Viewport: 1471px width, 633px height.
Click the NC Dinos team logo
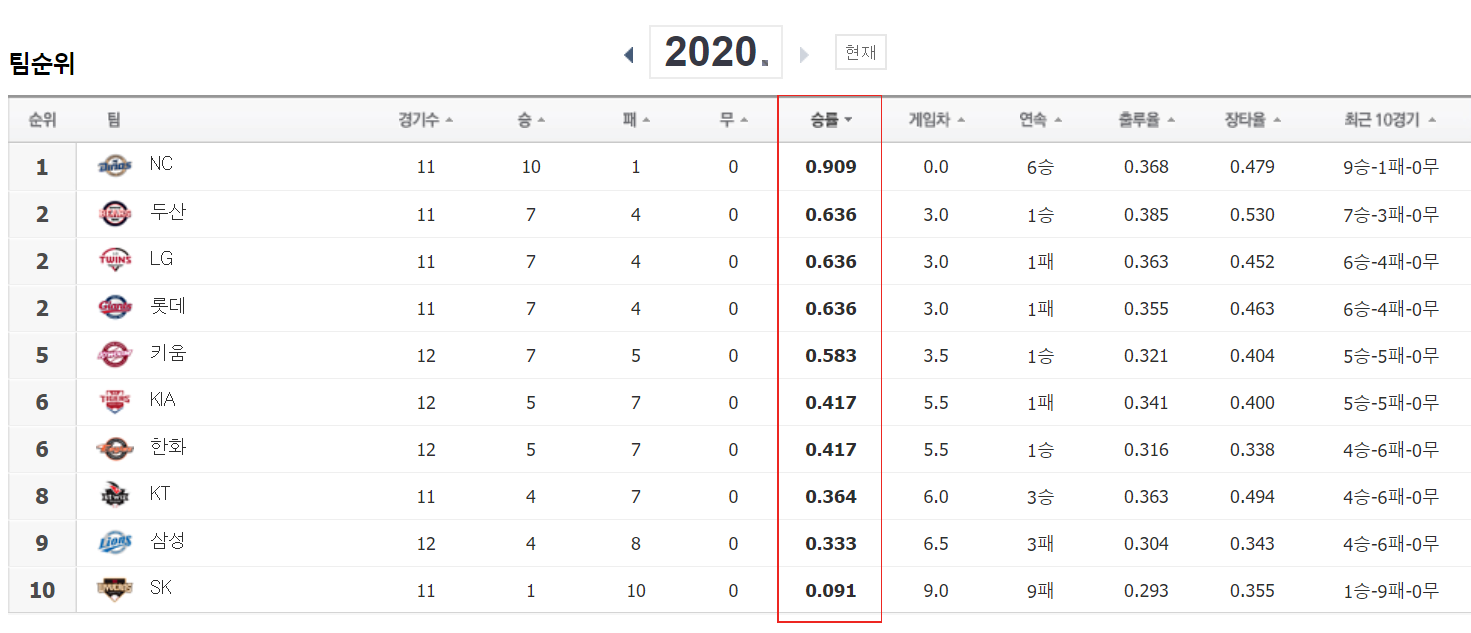(x=115, y=166)
